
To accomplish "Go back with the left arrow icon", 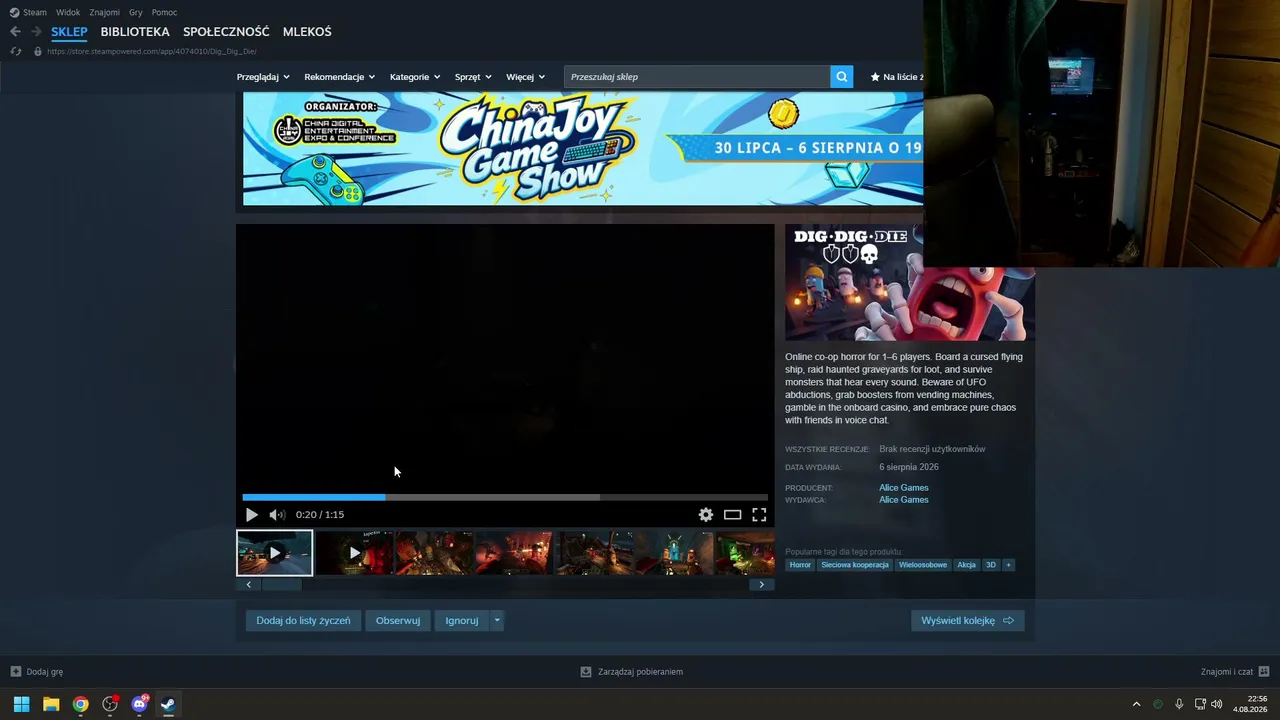I will (x=15, y=32).
